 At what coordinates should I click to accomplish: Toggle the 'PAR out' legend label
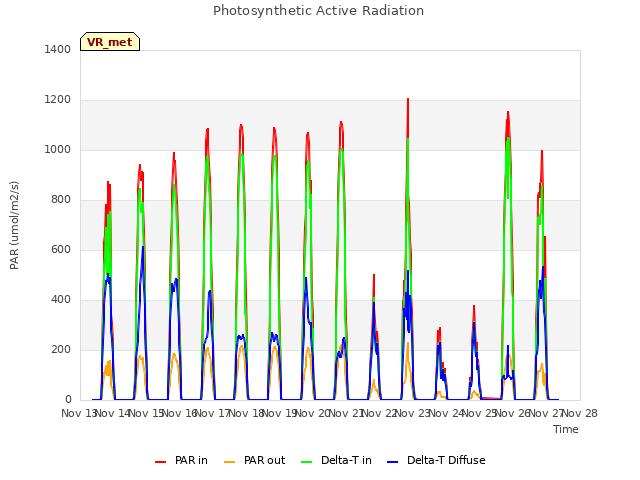(264, 460)
